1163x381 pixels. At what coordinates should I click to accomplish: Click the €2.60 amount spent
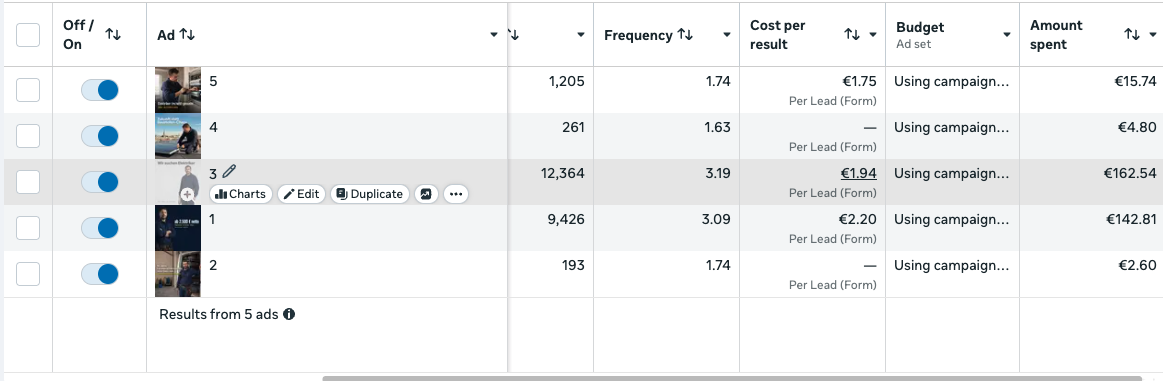[1137, 265]
